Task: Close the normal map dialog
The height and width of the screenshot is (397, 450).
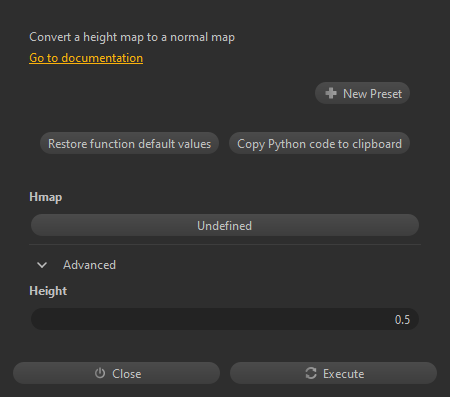Action: pyautogui.click(x=116, y=373)
